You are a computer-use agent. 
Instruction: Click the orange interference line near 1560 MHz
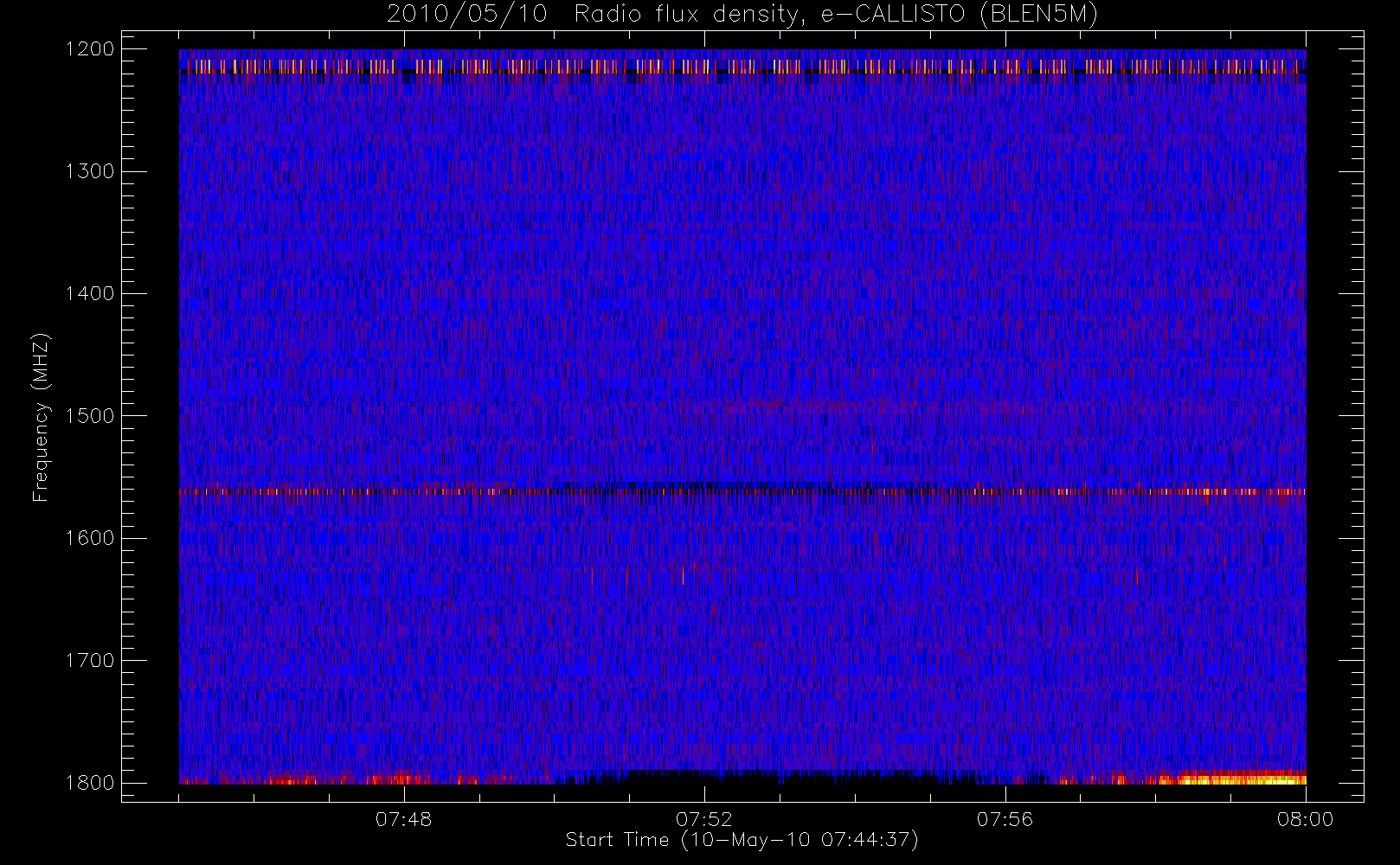(x=742, y=491)
